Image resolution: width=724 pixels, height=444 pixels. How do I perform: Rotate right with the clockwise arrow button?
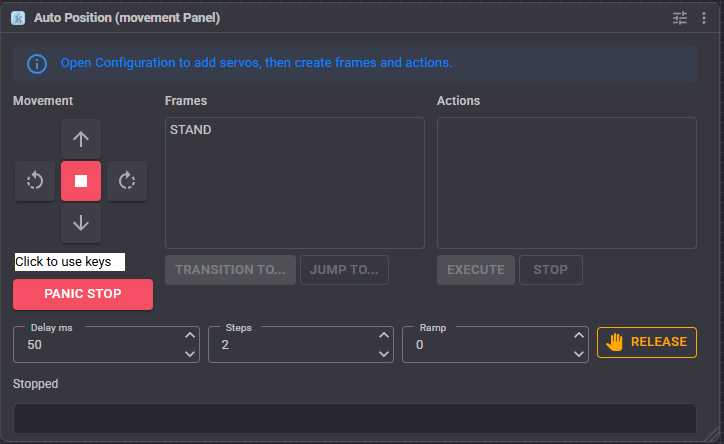[127, 180]
